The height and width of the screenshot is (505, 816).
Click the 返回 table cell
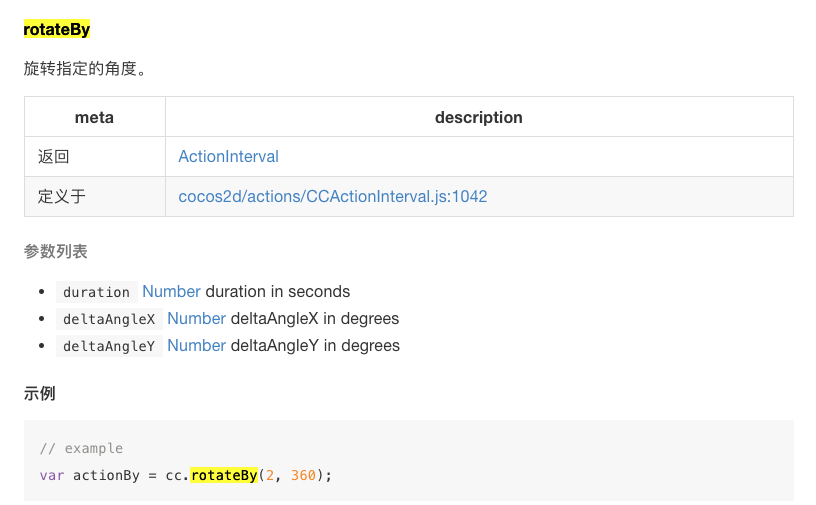54,157
